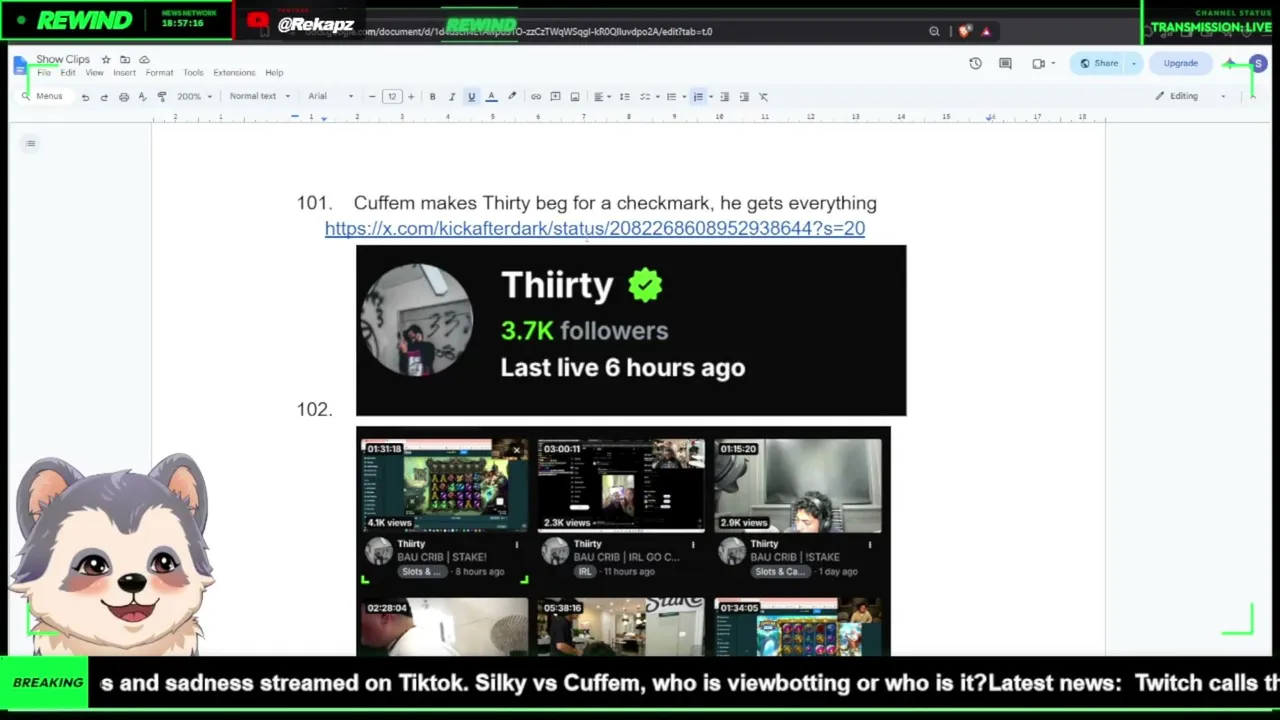Open the View menu
The image size is (1280, 720).
tap(94, 73)
